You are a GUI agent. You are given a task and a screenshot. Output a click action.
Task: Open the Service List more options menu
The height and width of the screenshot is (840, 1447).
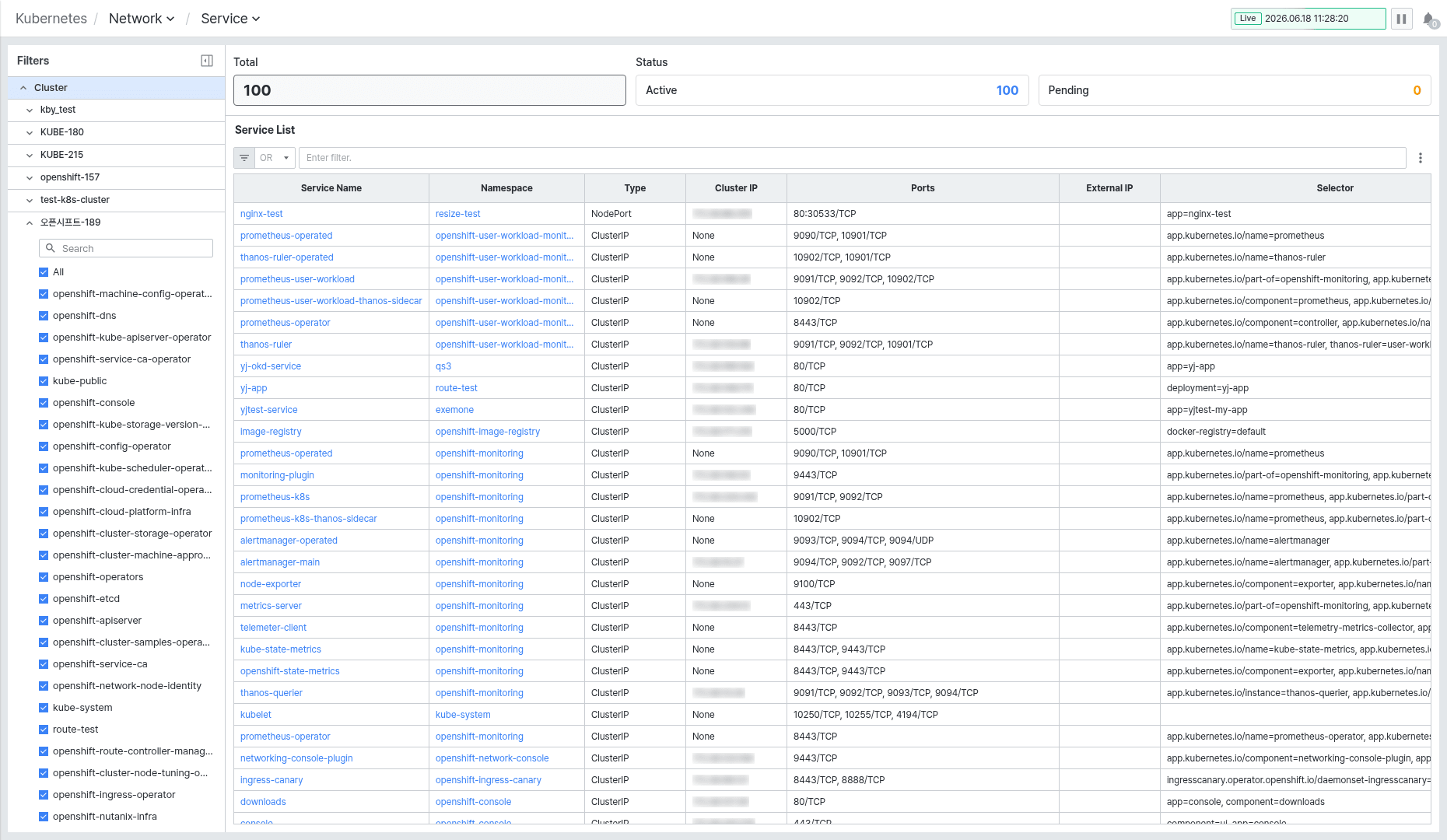[x=1421, y=158]
